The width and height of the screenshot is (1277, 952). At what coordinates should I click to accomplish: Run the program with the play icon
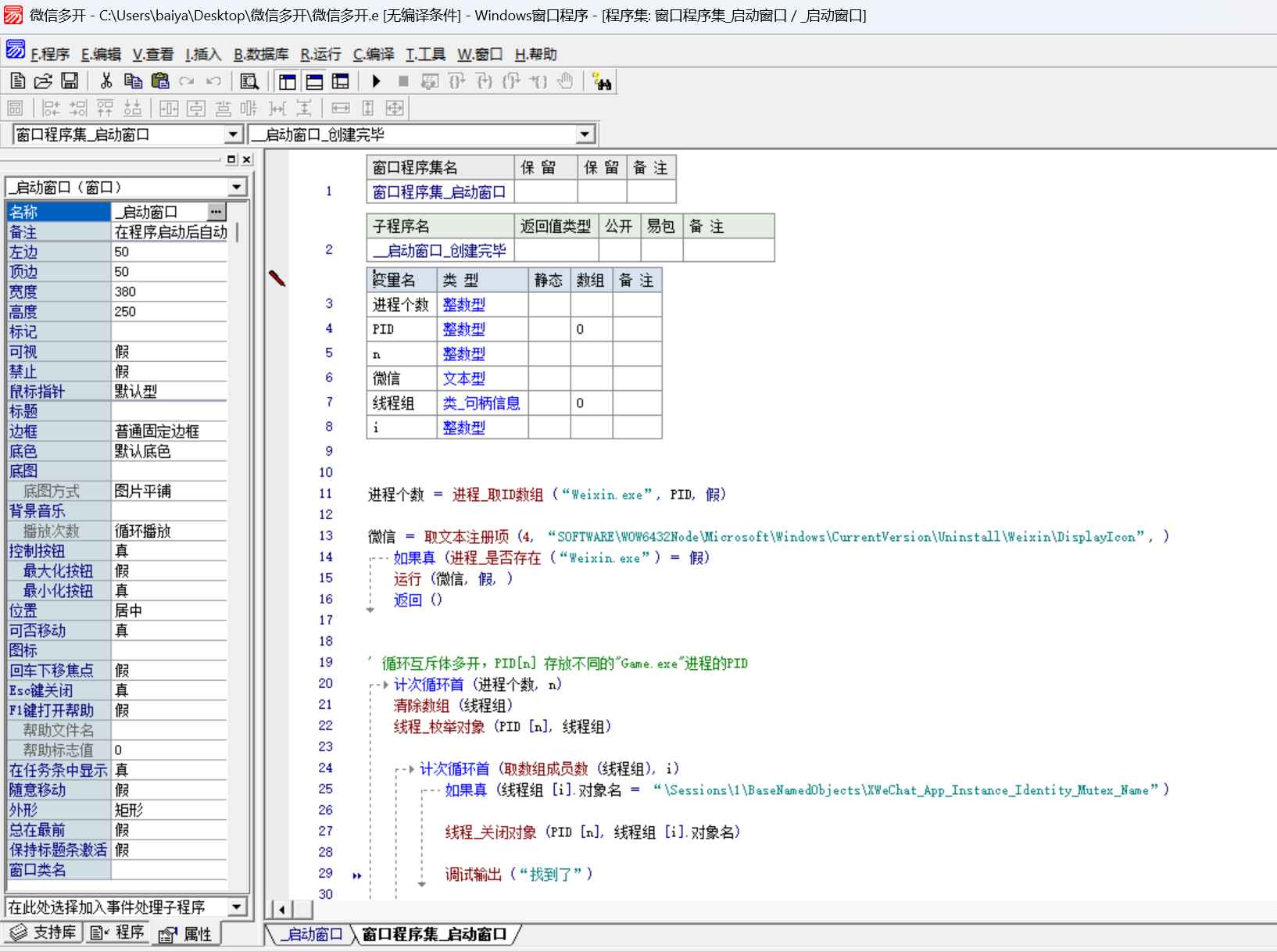coord(376,81)
